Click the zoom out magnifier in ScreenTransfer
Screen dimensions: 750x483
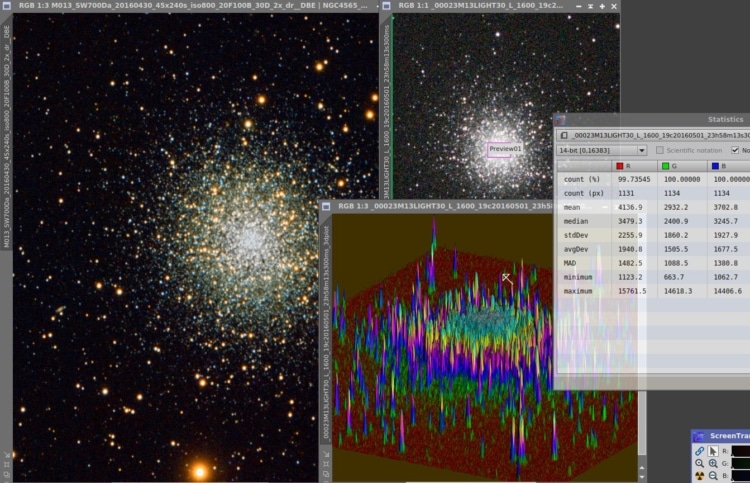713,475
